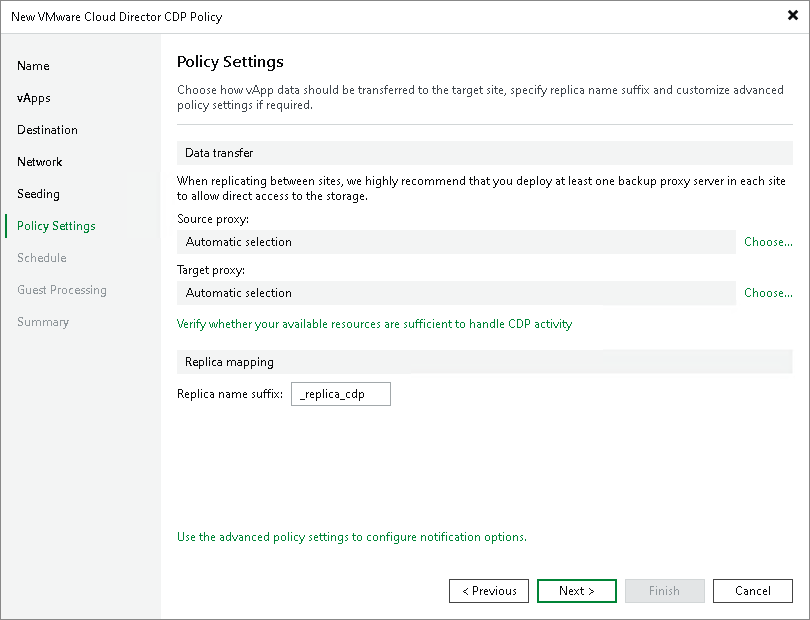The width and height of the screenshot is (810, 620).
Task: Click the Replica name suffix label
Action: (230, 394)
